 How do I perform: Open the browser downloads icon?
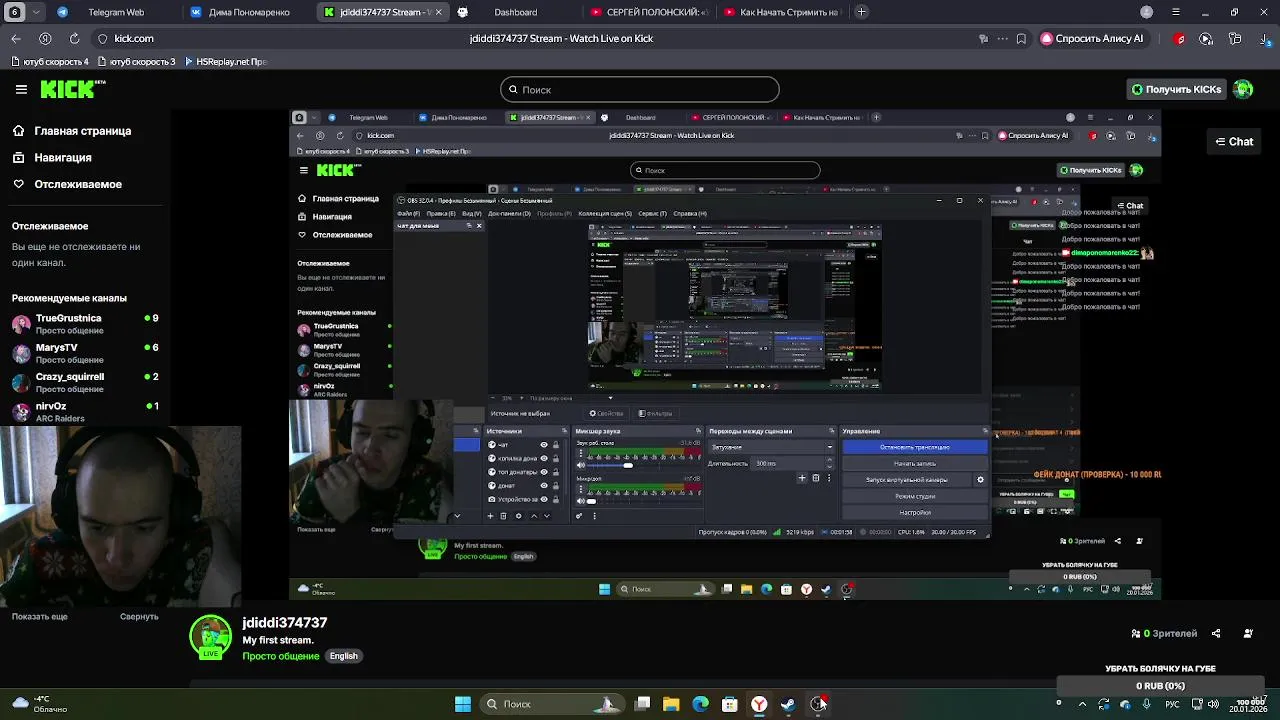pos(1264,38)
